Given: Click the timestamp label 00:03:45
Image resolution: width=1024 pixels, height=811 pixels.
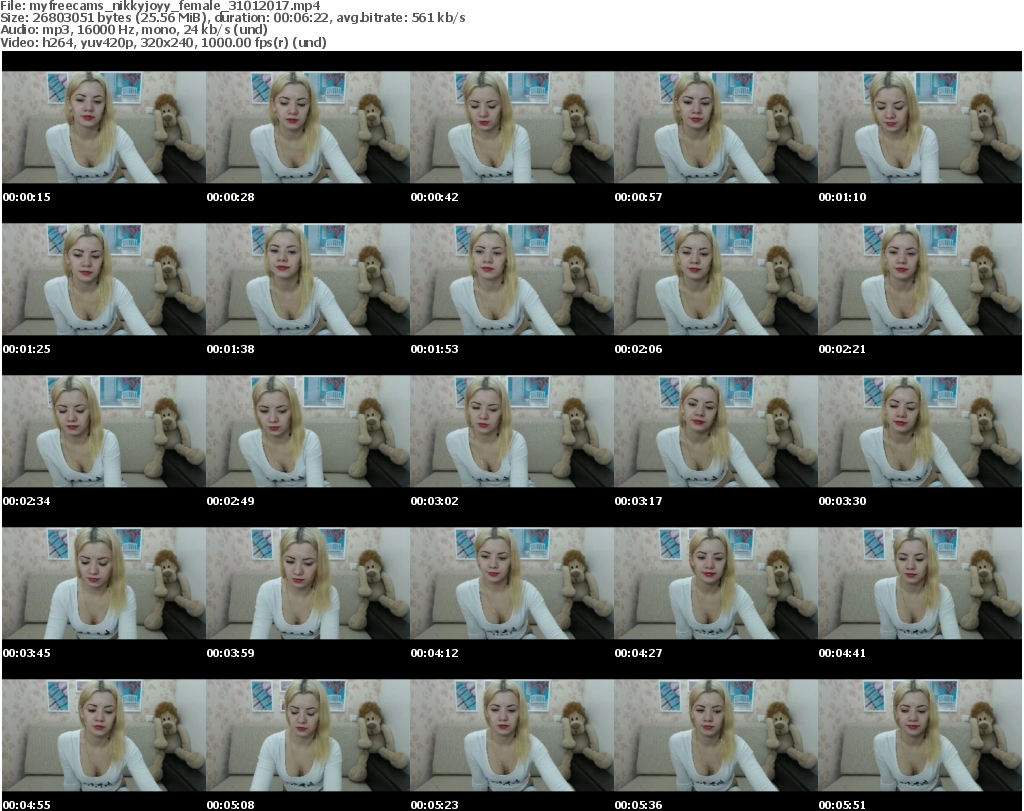Looking at the screenshot, I should click(x=27, y=653).
